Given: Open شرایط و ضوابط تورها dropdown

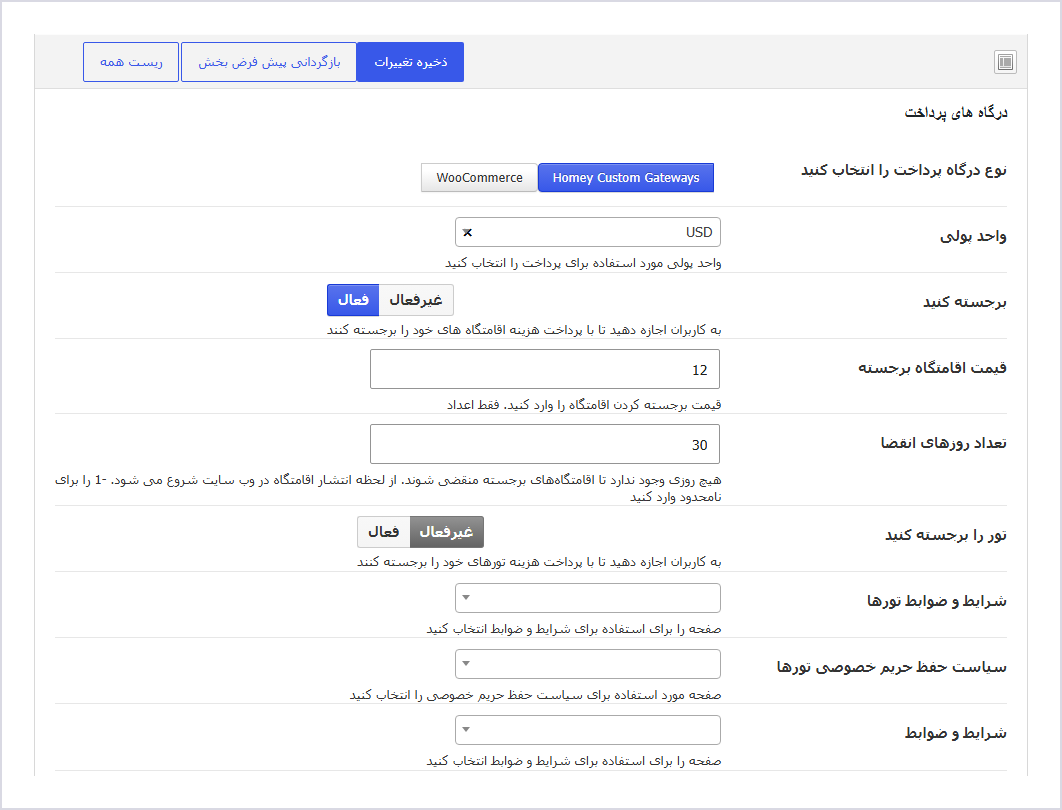Looking at the screenshot, I should tap(588, 598).
